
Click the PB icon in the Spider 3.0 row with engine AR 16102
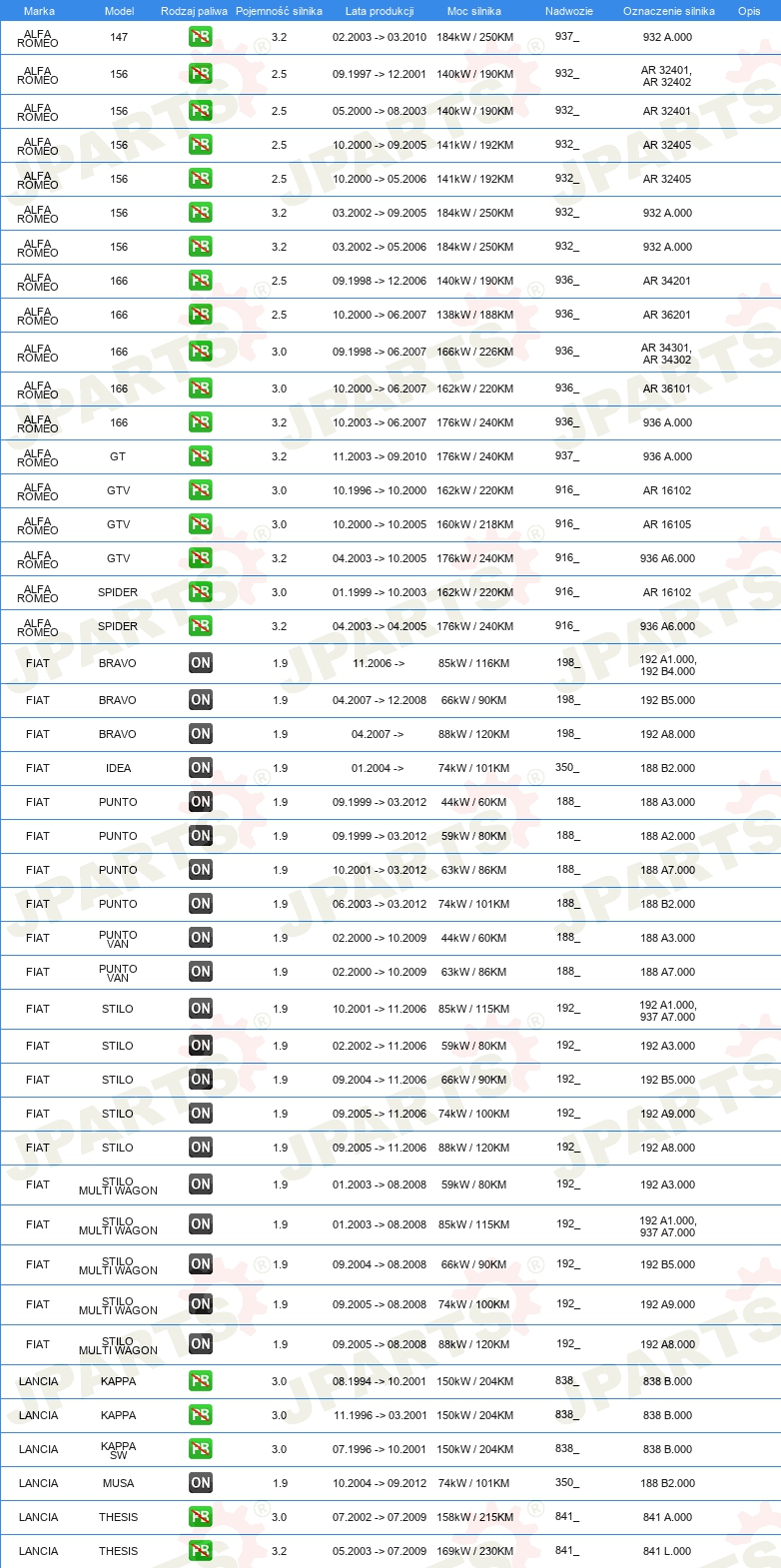[x=201, y=592]
